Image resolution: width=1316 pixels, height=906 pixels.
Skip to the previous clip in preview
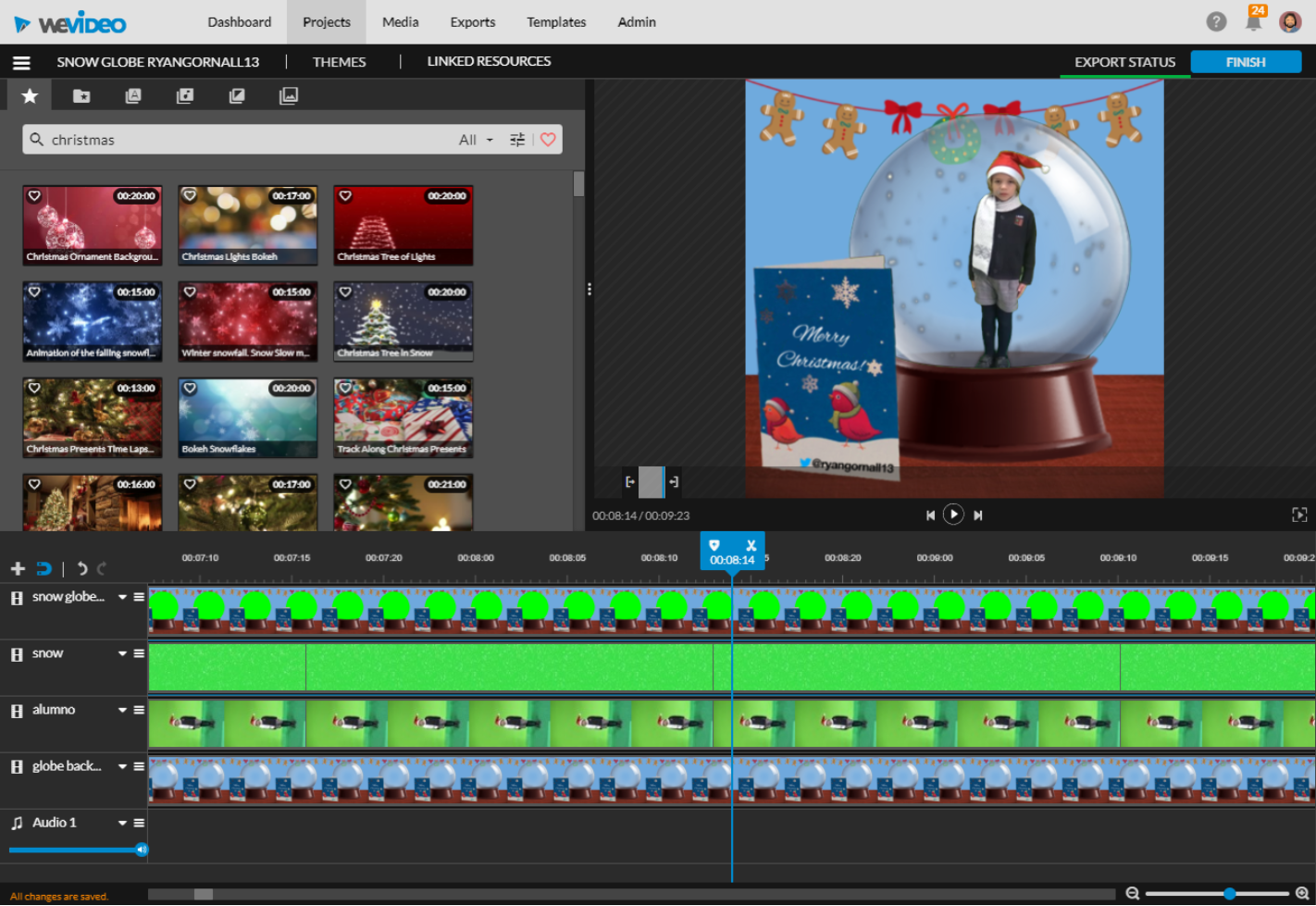pos(930,515)
